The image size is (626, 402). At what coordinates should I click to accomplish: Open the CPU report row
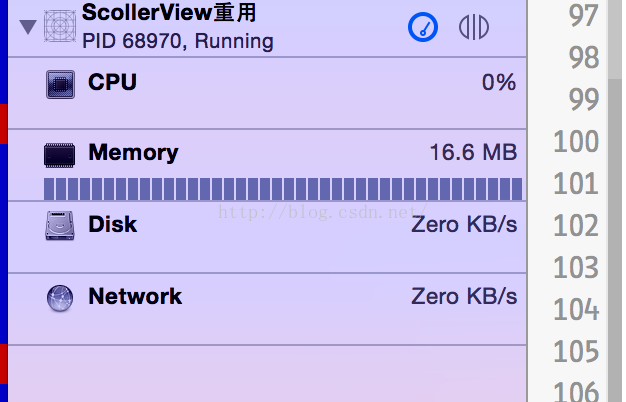coord(267,93)
